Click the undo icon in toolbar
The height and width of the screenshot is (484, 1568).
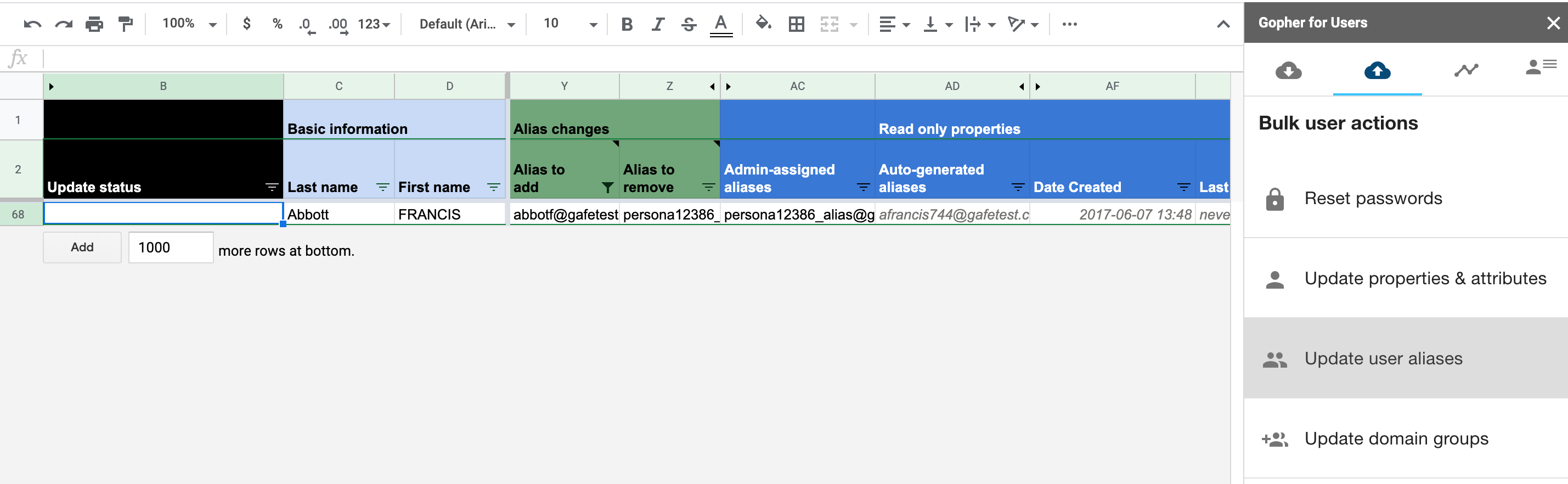point(32,24)
